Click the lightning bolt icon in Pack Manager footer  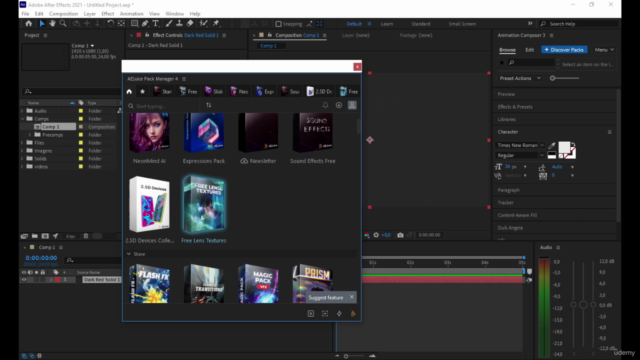pyautogui.click(x=339, y=313)
